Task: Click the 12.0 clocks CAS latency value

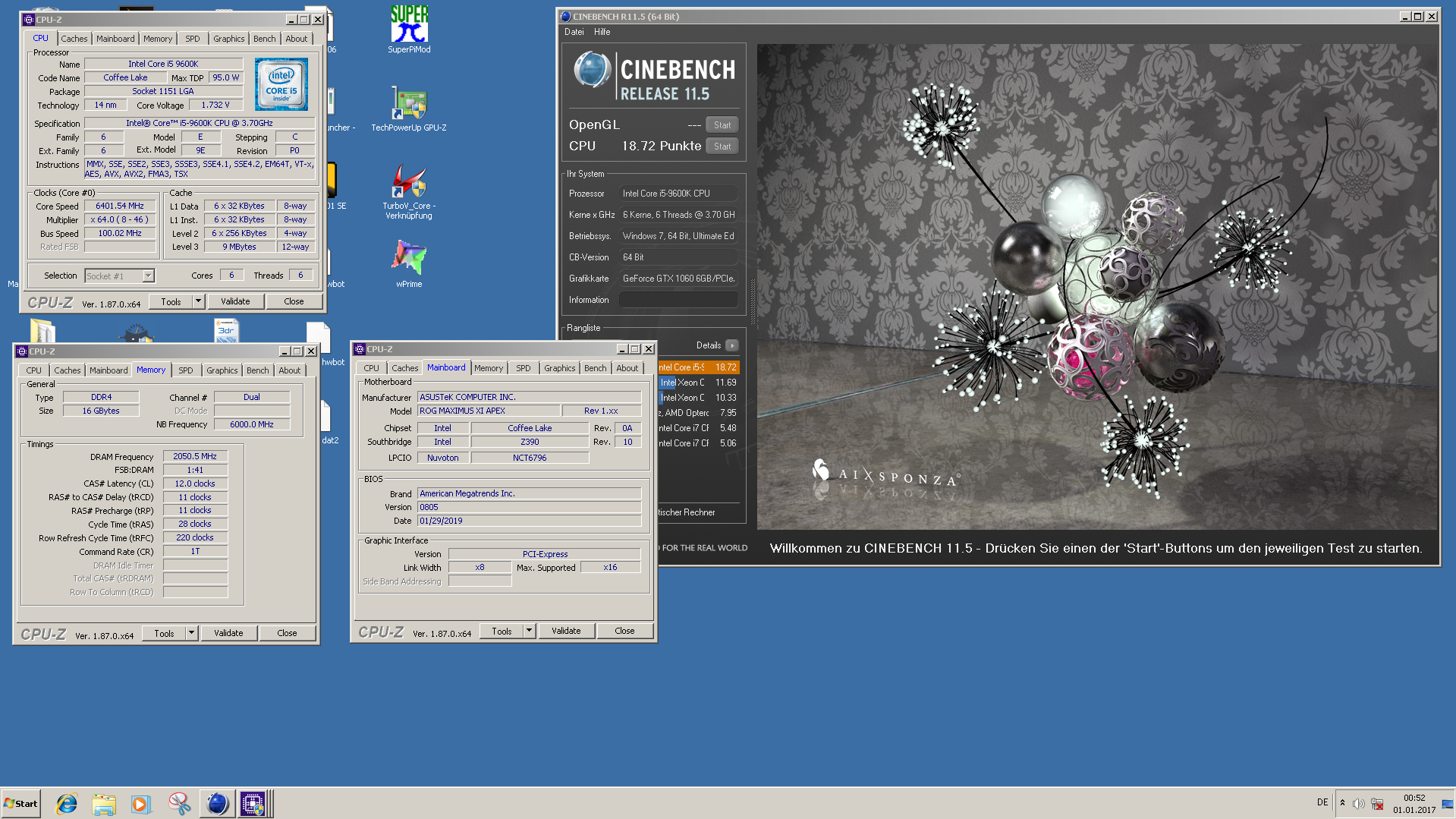Action: click(195, 484)
